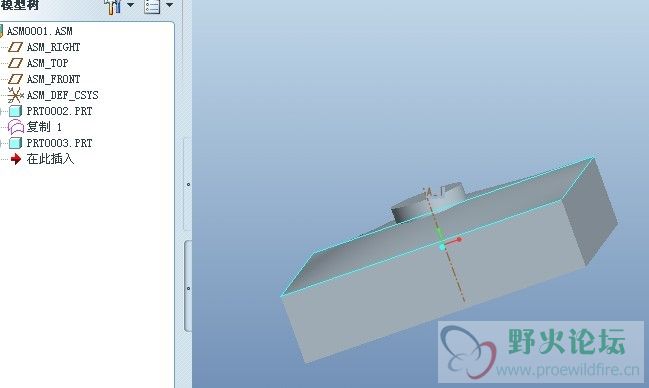
Task: Click the 在此插入 red insert arrow
Action: pos(16,159)
